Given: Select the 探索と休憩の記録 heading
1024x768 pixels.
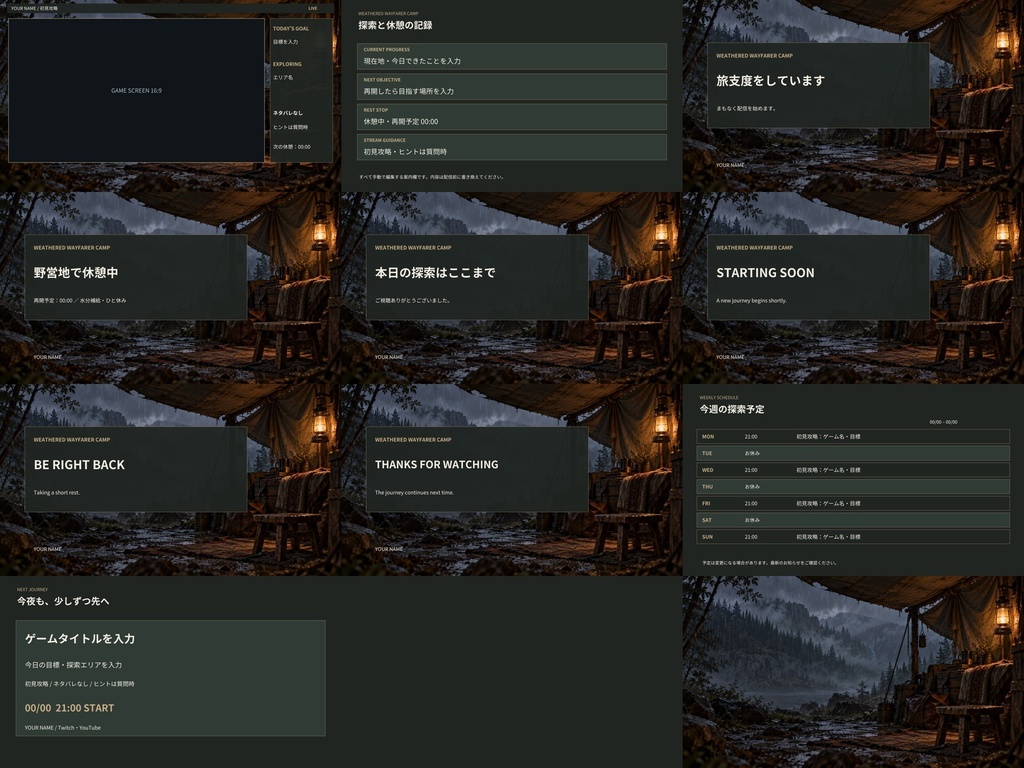Looking at the screenshot, I should pos(395,25).
